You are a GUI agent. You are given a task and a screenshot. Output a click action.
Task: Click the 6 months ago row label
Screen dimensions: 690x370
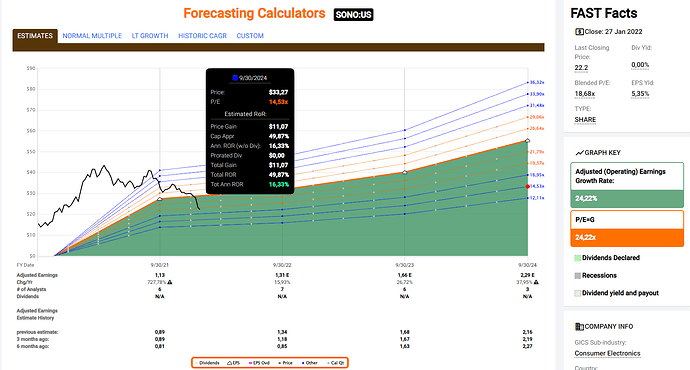[x=33, y=346]
